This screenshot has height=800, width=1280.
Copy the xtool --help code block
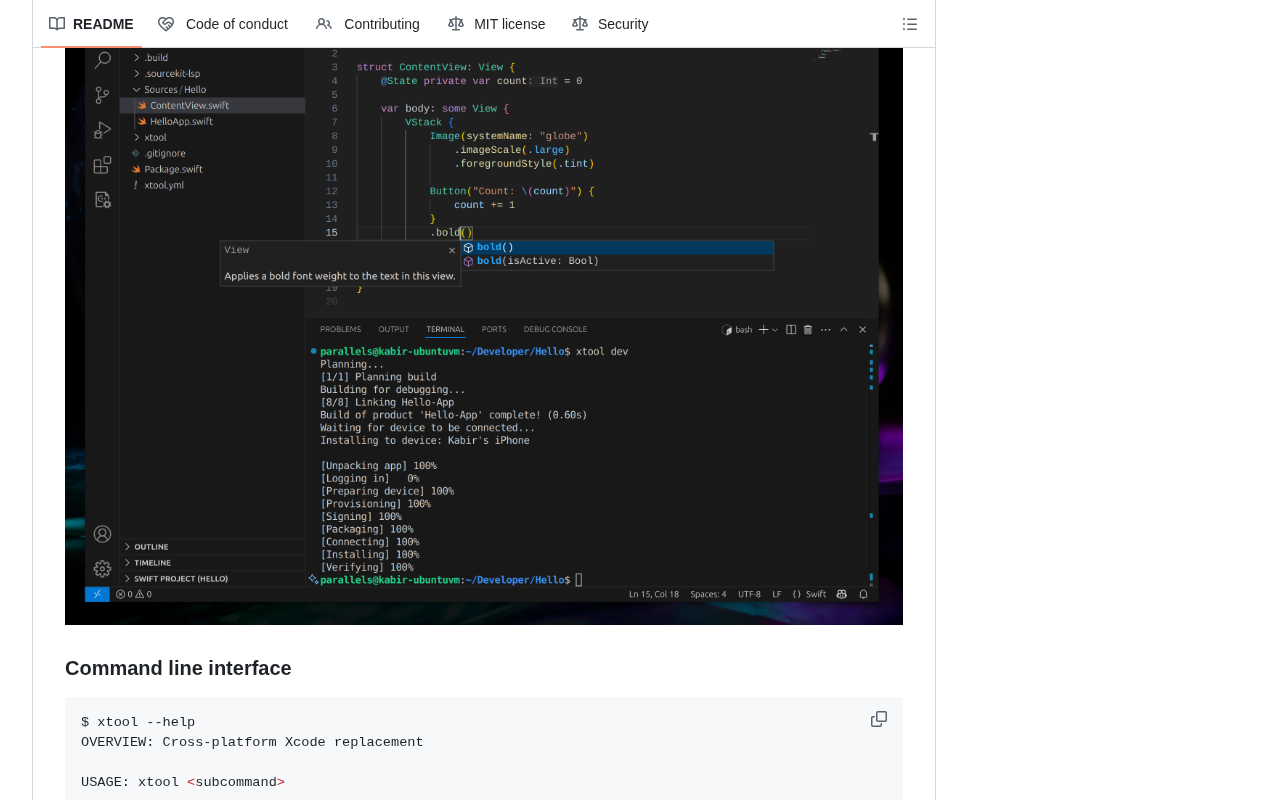coord(879,719)
